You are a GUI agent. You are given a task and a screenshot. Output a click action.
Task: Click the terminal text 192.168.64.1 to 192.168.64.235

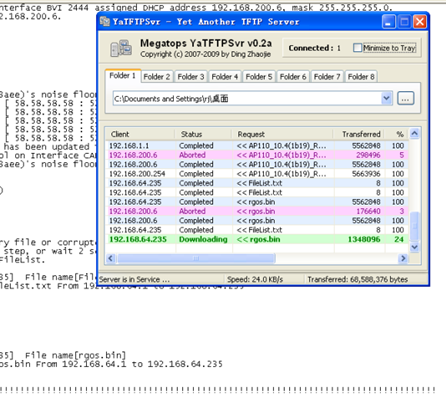tap(142, 364)
